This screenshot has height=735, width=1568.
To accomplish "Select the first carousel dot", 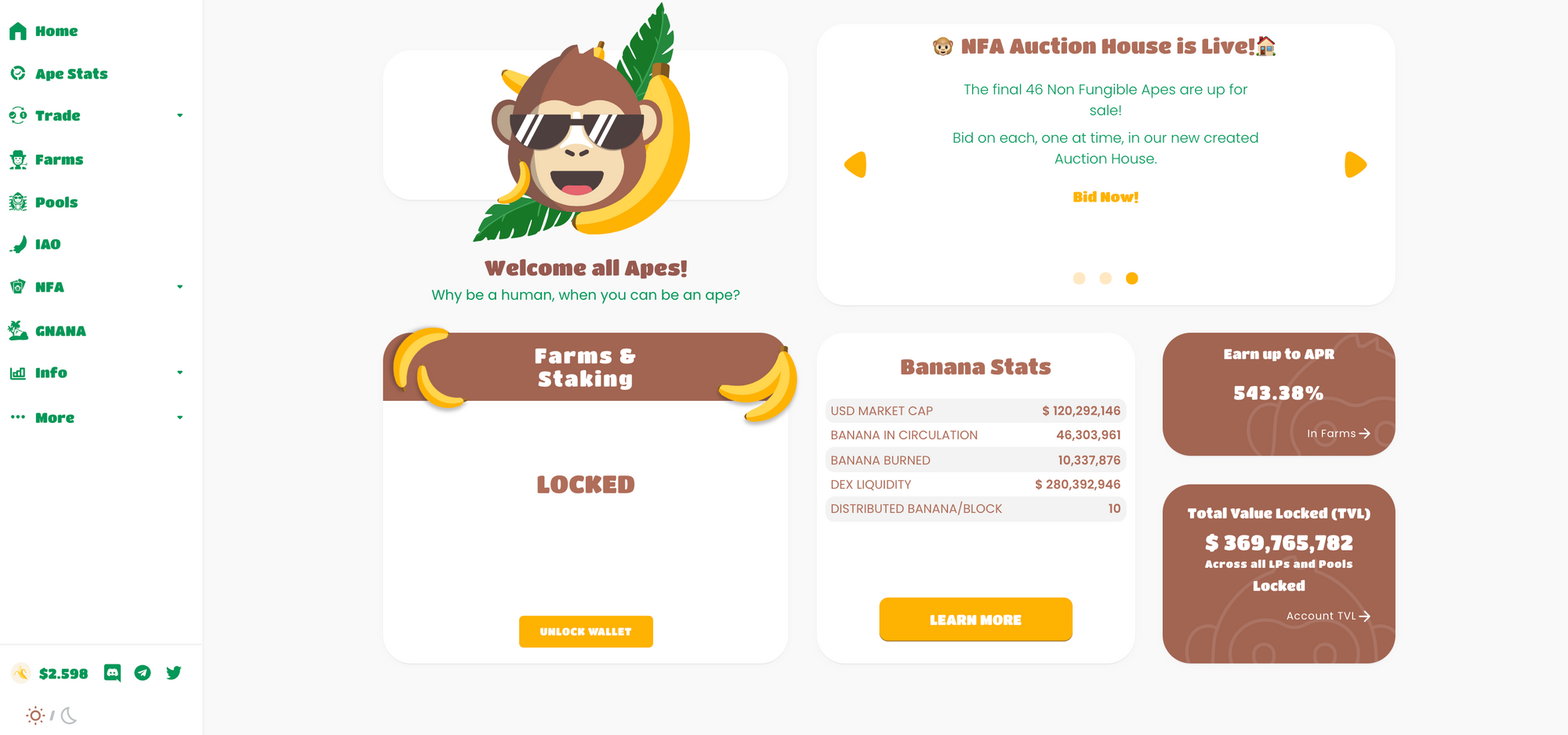I will tap(1079, 278).
